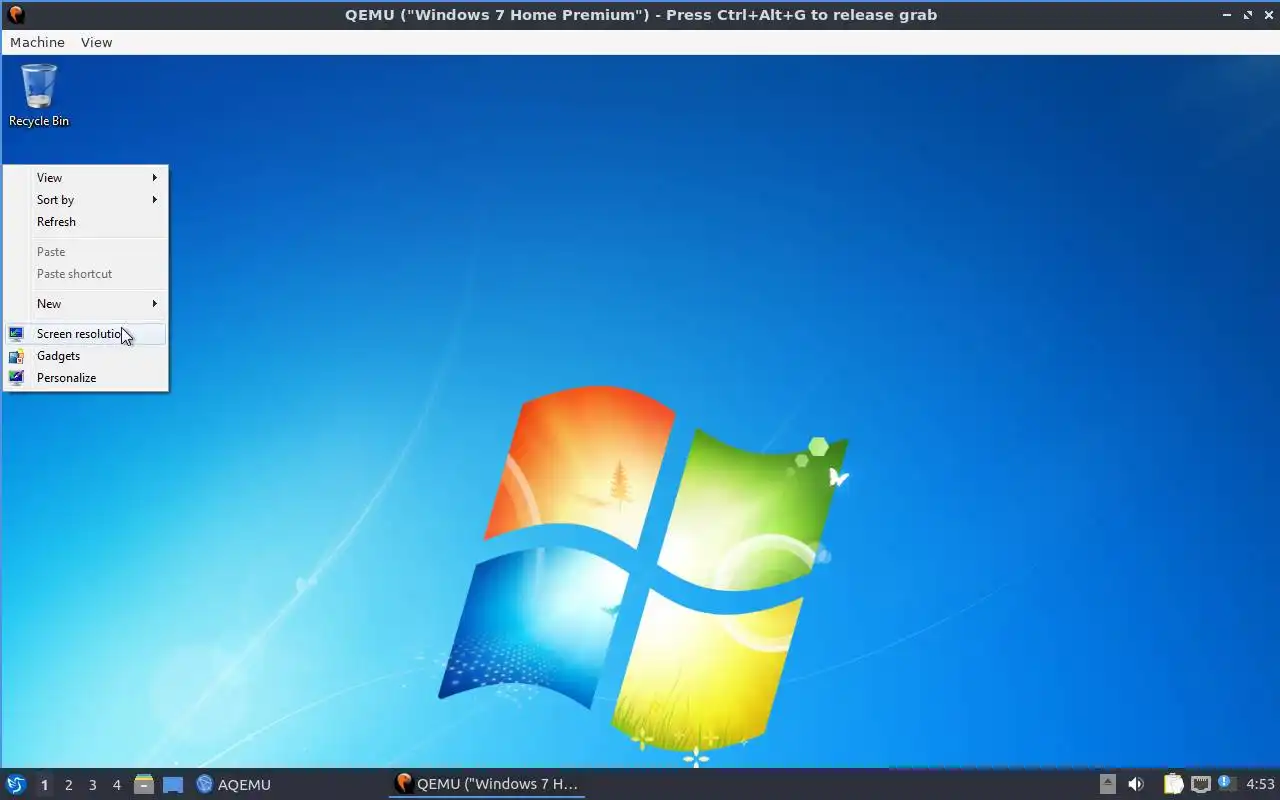Image resolution: width=1280 pixels, height=800 pixels.
Task: Select Screen resolution menu entry
Action: click(85, 334)
